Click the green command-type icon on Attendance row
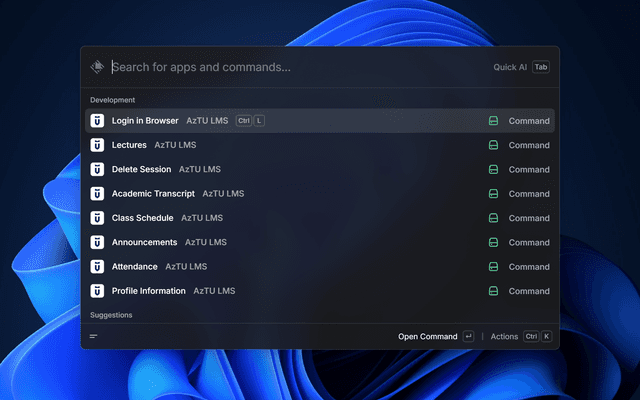 [493, 267]
